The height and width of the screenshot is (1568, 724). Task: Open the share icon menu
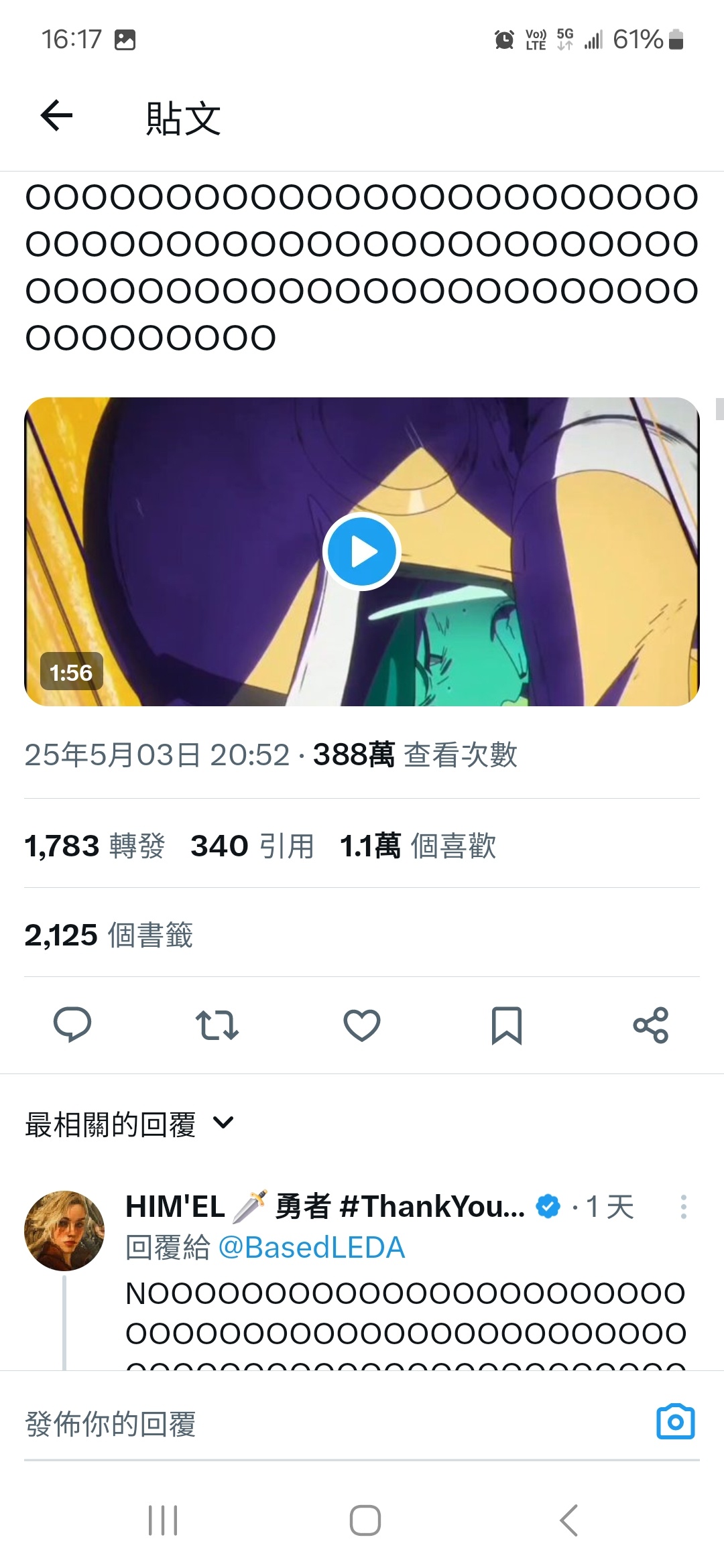651,1025
